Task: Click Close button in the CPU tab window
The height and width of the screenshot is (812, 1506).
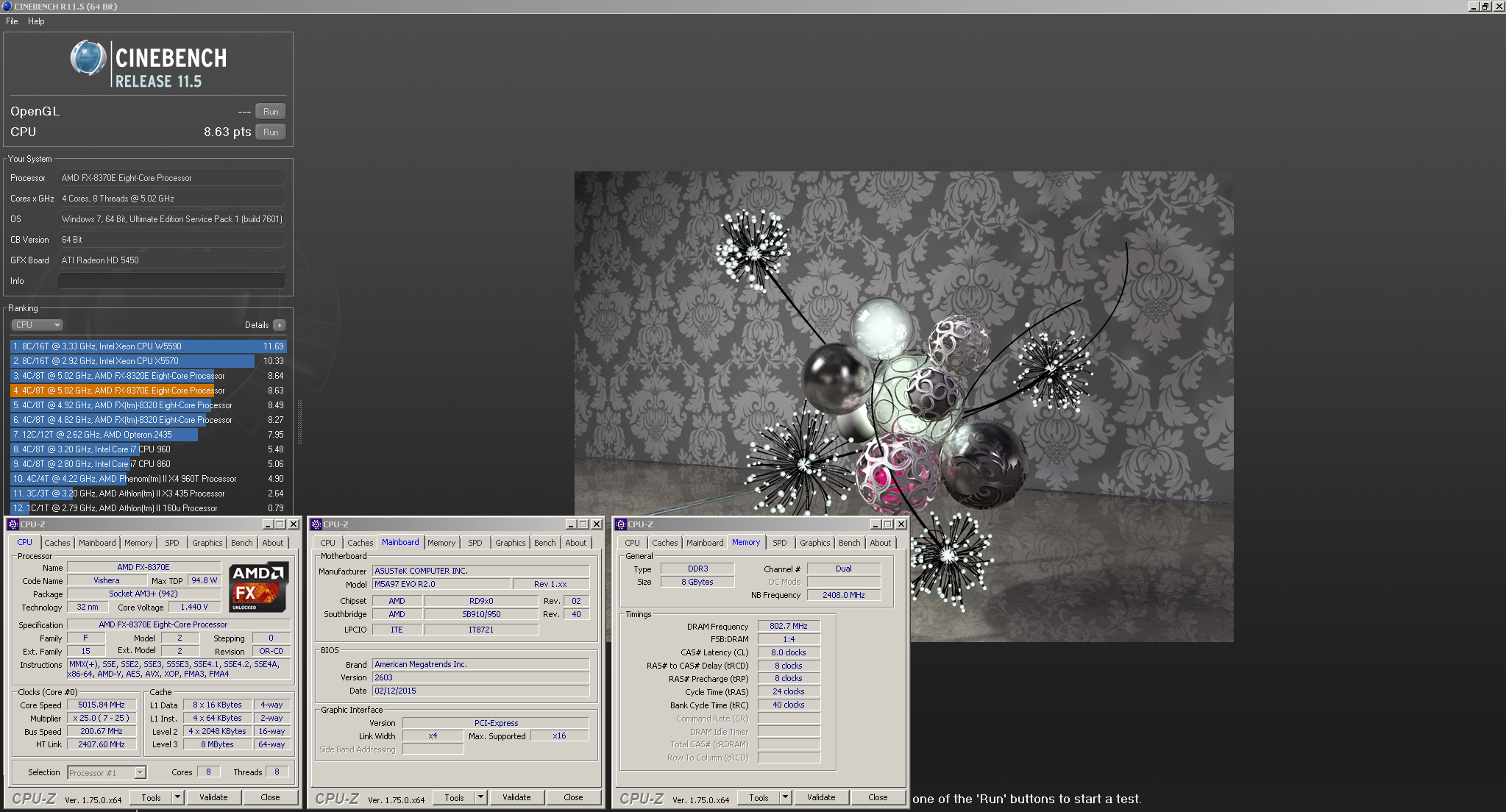Action: tap(270, 797)
